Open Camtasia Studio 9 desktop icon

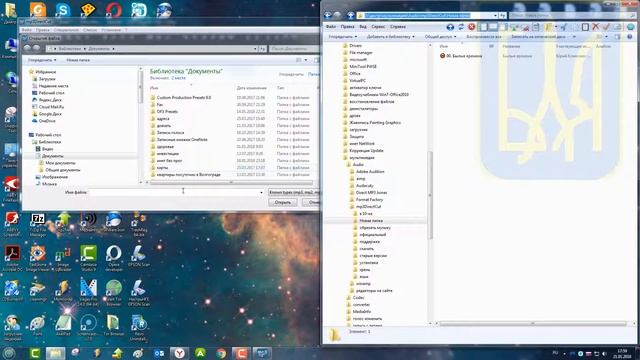click(x=88, y=258)
